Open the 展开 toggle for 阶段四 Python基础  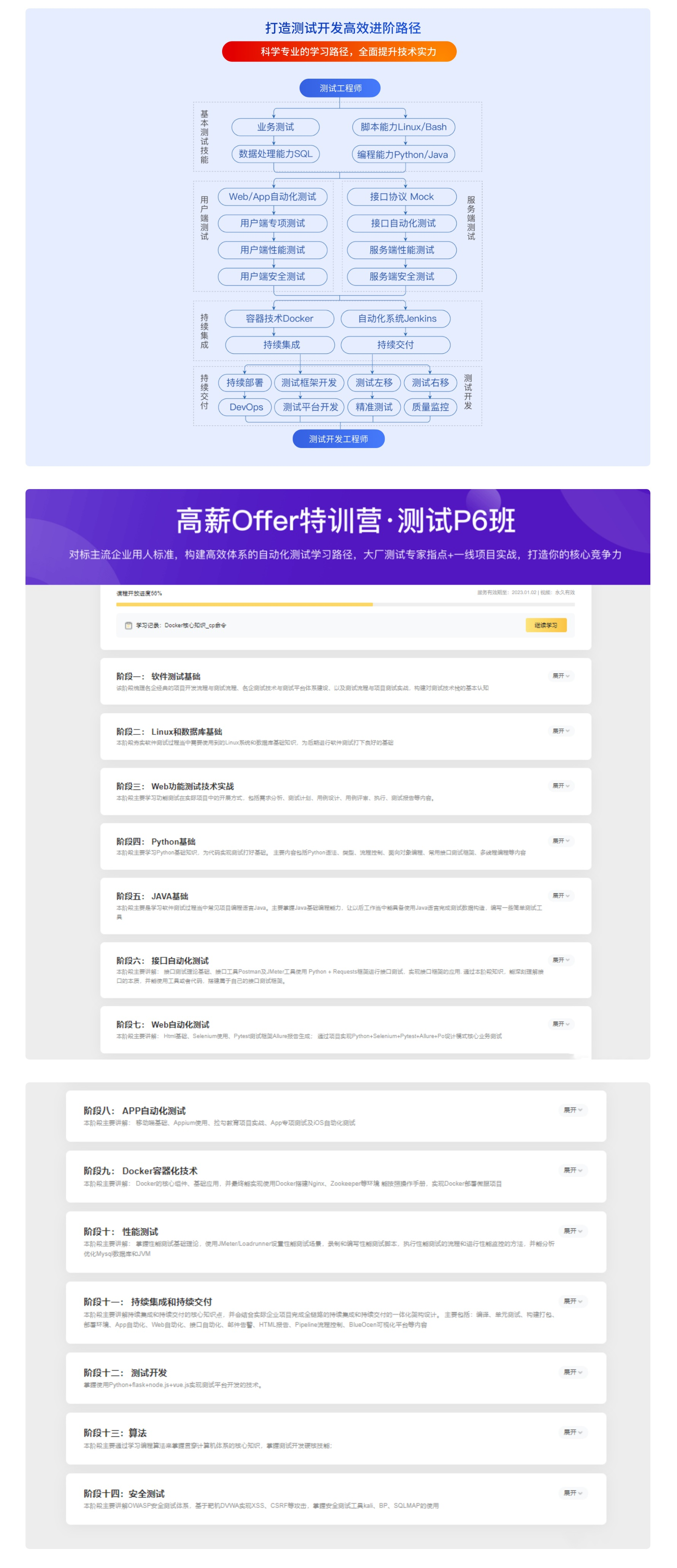pyautogui.click(x=560, y=840)
